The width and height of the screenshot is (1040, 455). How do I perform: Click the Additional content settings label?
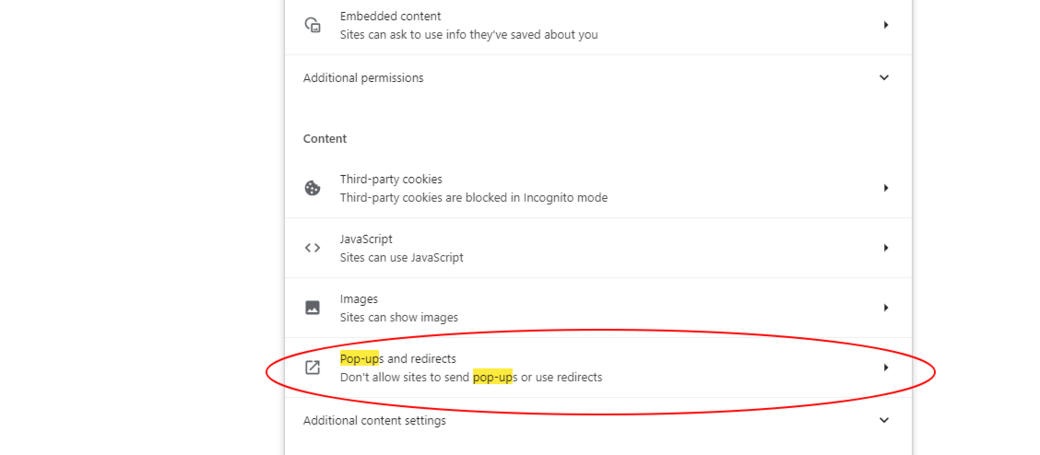coord(374,421)
